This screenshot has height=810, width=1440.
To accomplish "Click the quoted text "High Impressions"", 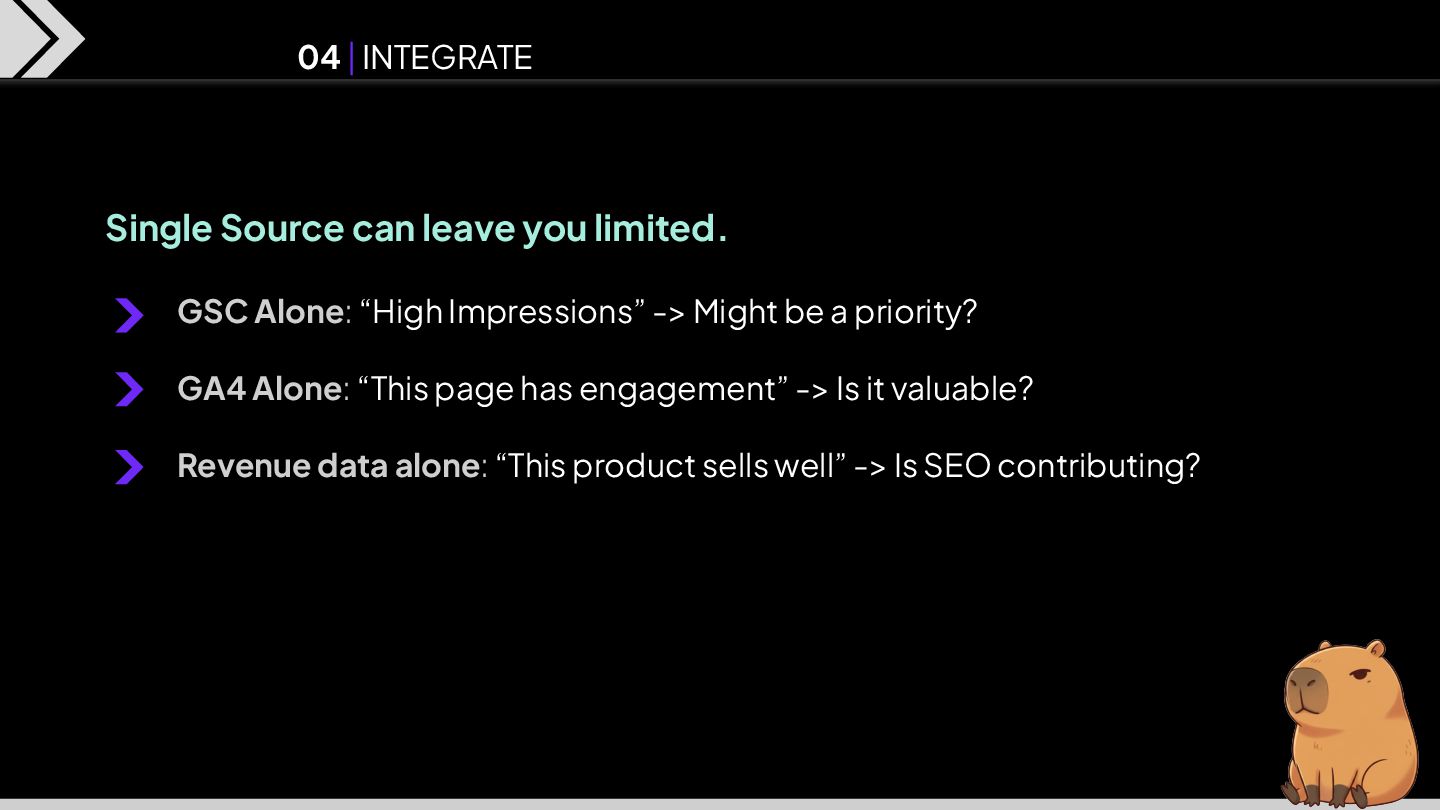I will click(502, 312).
